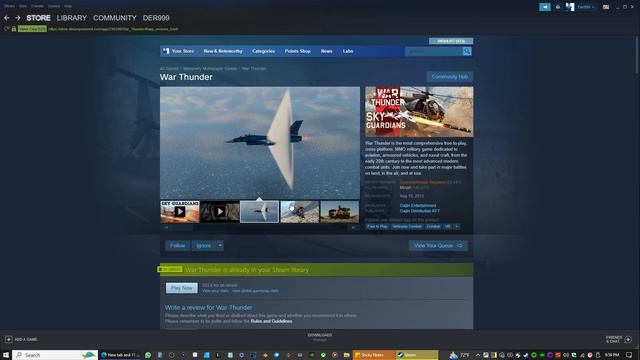This screenshot has width=640, height=360.
Task: Click the thumbnail strip scrollbar
Action: point(260,227)
